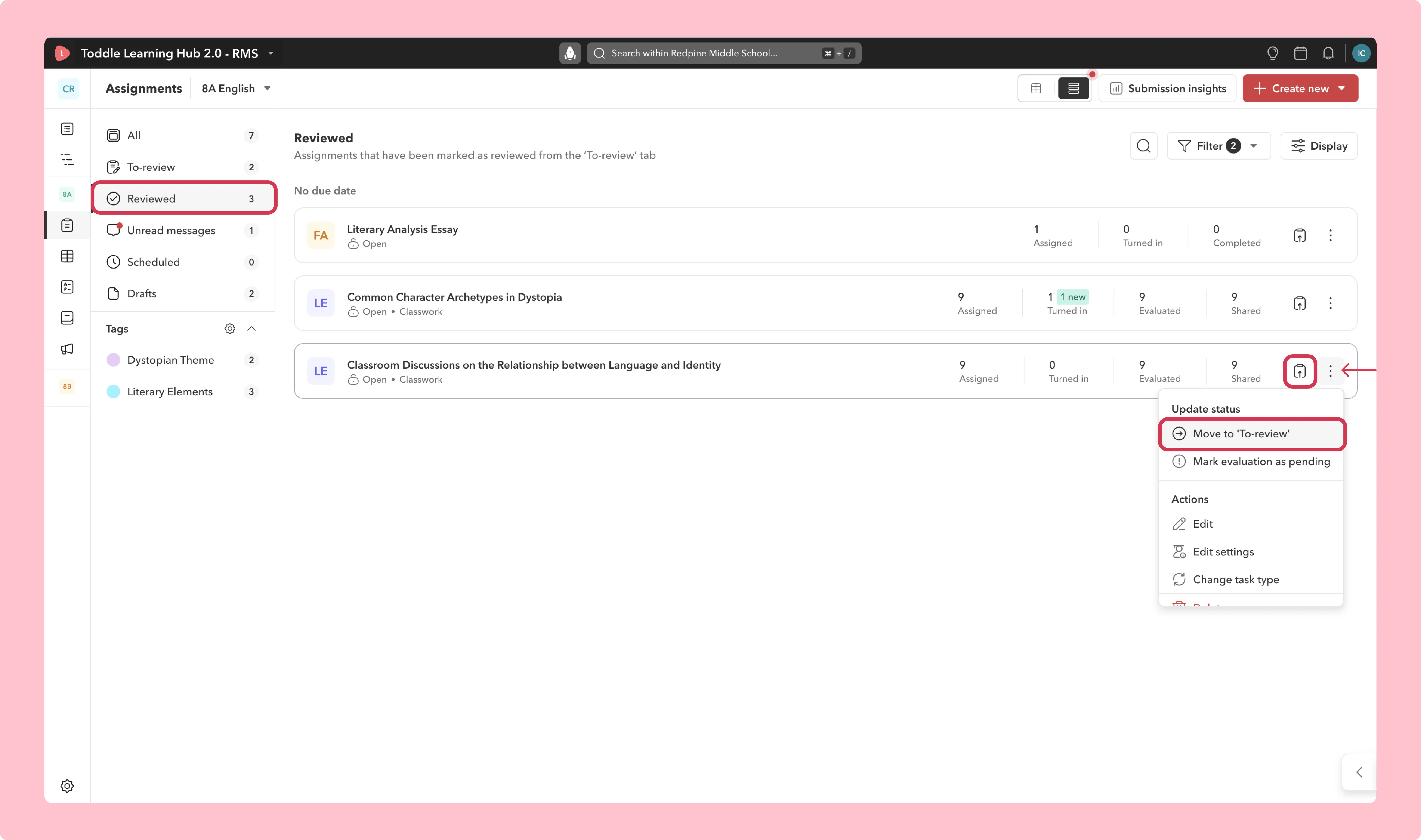Search assignments with magnifier icon
Image resolution: width=1421 pixels, height=840 pixels.
(x=1143, y=146)
